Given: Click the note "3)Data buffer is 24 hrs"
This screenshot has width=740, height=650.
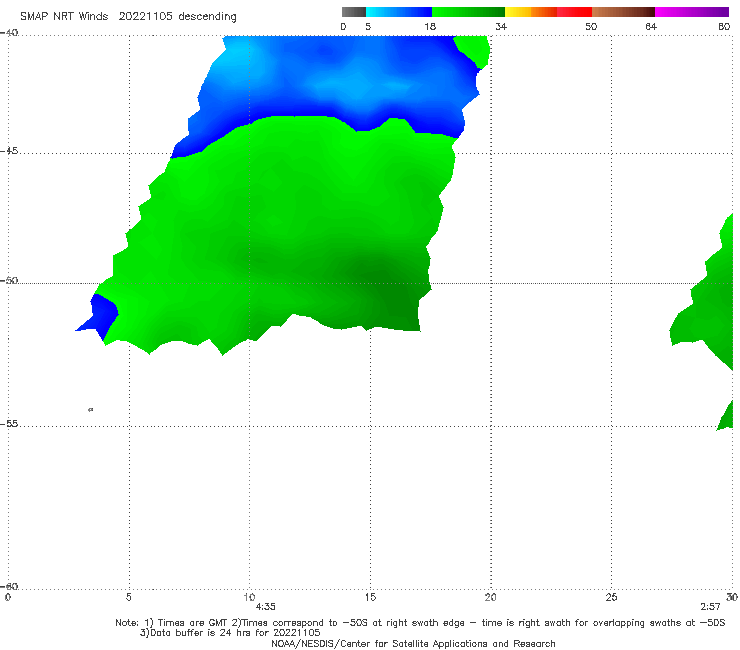Looking at the screenshot, I should pos(230,633).
